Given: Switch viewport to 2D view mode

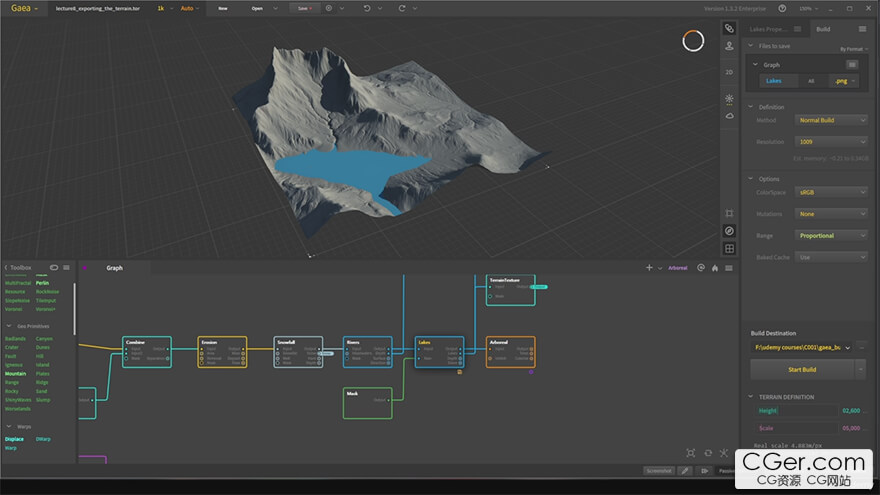Looking at the screenshot, I should [x=729, y=72].
